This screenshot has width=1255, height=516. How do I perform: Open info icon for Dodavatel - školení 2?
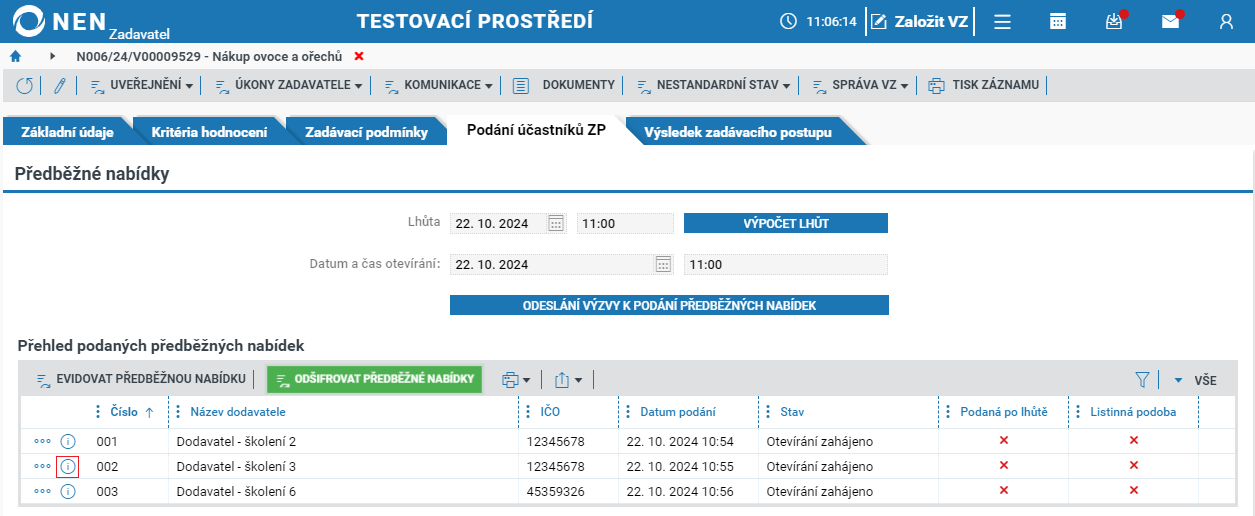68,441
